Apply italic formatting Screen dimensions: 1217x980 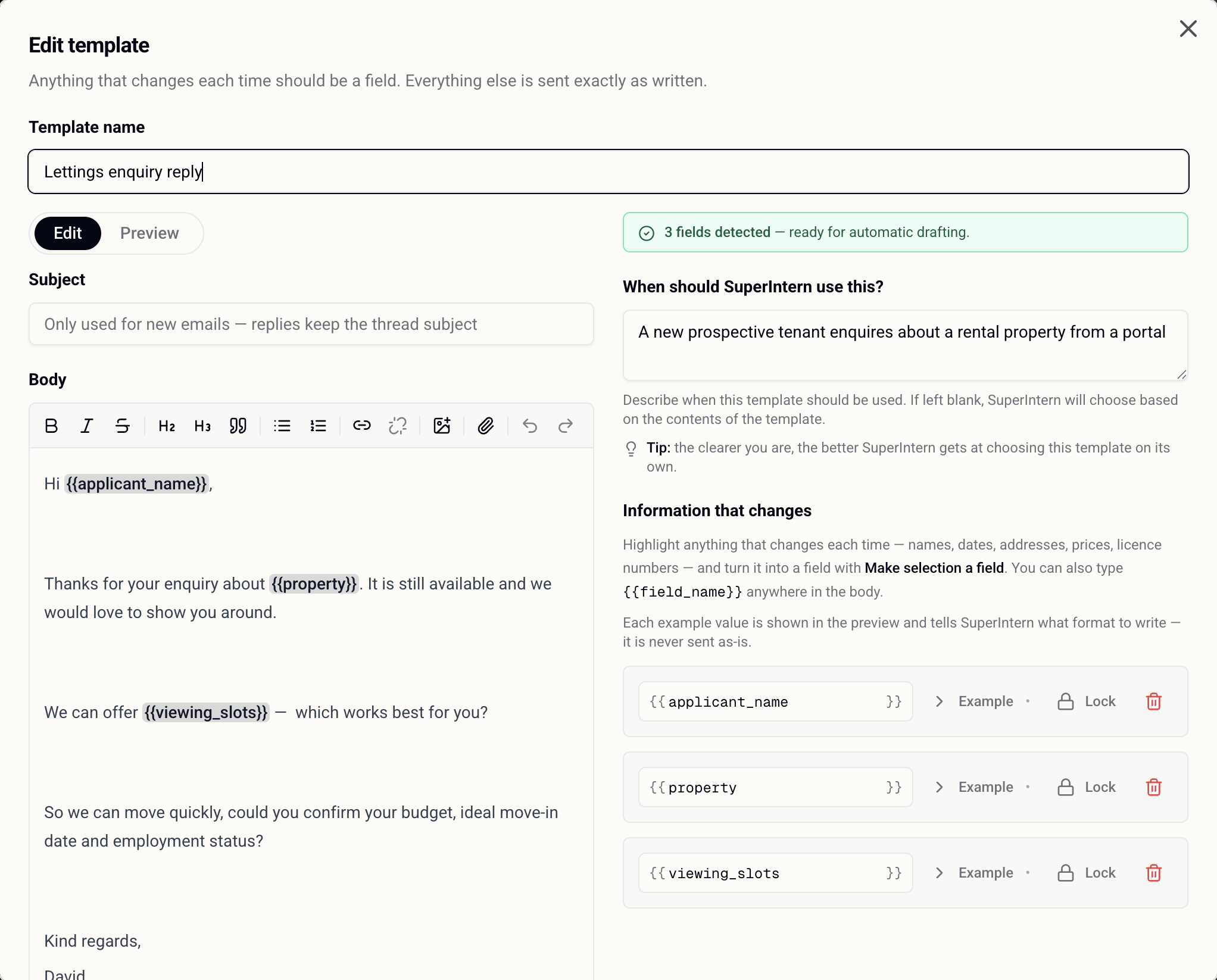pos(87,426)
